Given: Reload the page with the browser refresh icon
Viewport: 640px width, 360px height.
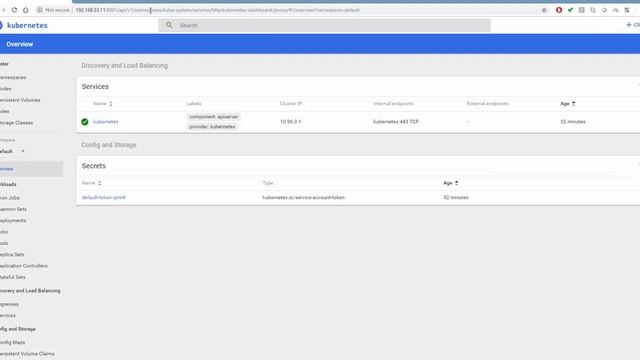Looking at the screenshot, I should (14, 10).
